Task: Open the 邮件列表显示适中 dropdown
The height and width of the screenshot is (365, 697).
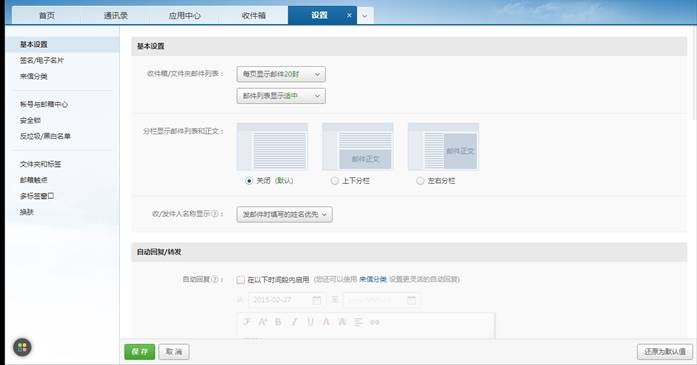Action: pos(281,96)
